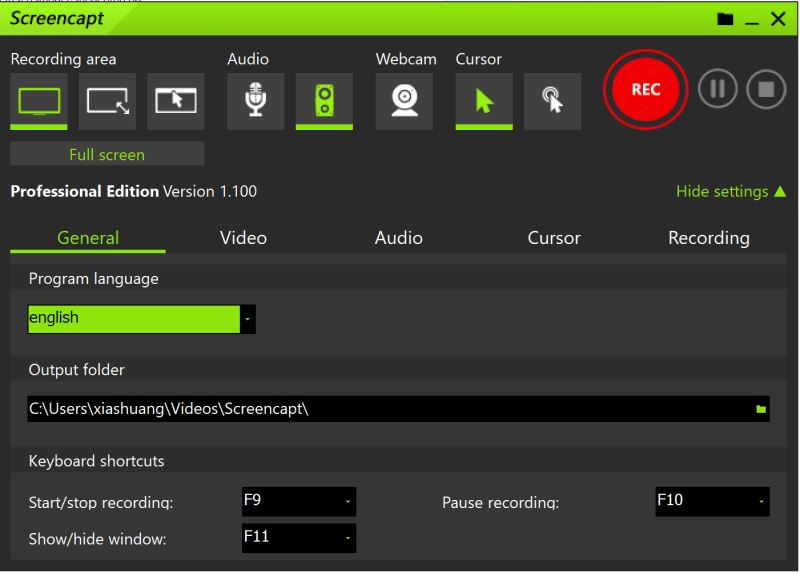Viewport: 800px width, 573px height.
Task: Toggle showing the cursor in recording
Action: point(484,101)
